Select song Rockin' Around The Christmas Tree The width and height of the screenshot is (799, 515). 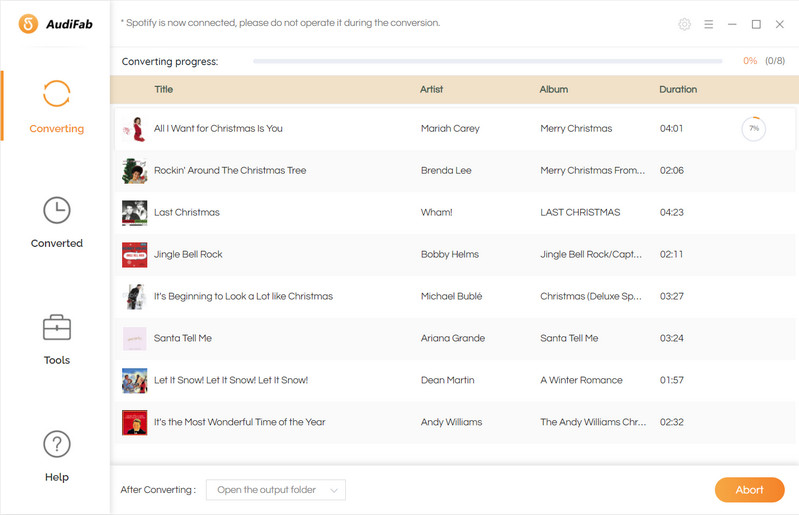[x=230, y=170]
